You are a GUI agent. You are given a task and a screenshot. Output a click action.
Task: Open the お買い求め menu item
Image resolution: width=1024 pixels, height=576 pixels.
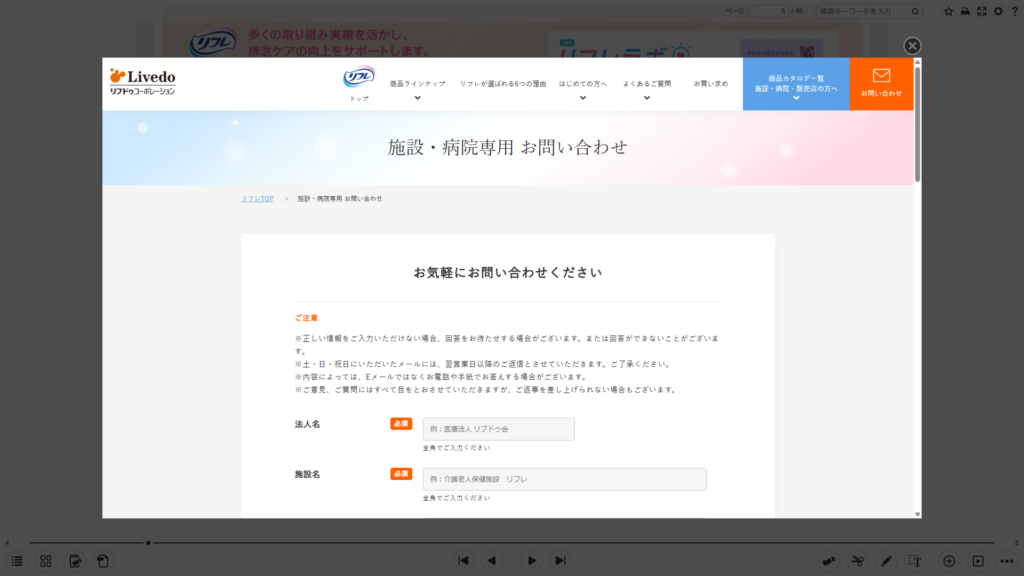click(711, 84)
